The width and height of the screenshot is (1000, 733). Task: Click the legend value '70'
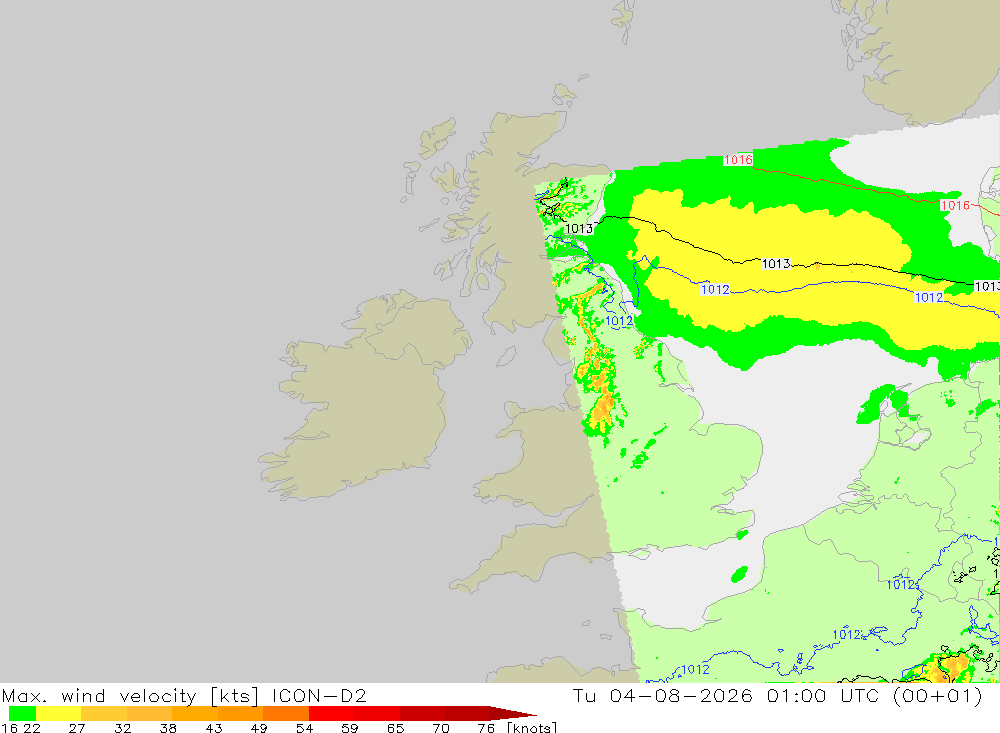[441, 727]
